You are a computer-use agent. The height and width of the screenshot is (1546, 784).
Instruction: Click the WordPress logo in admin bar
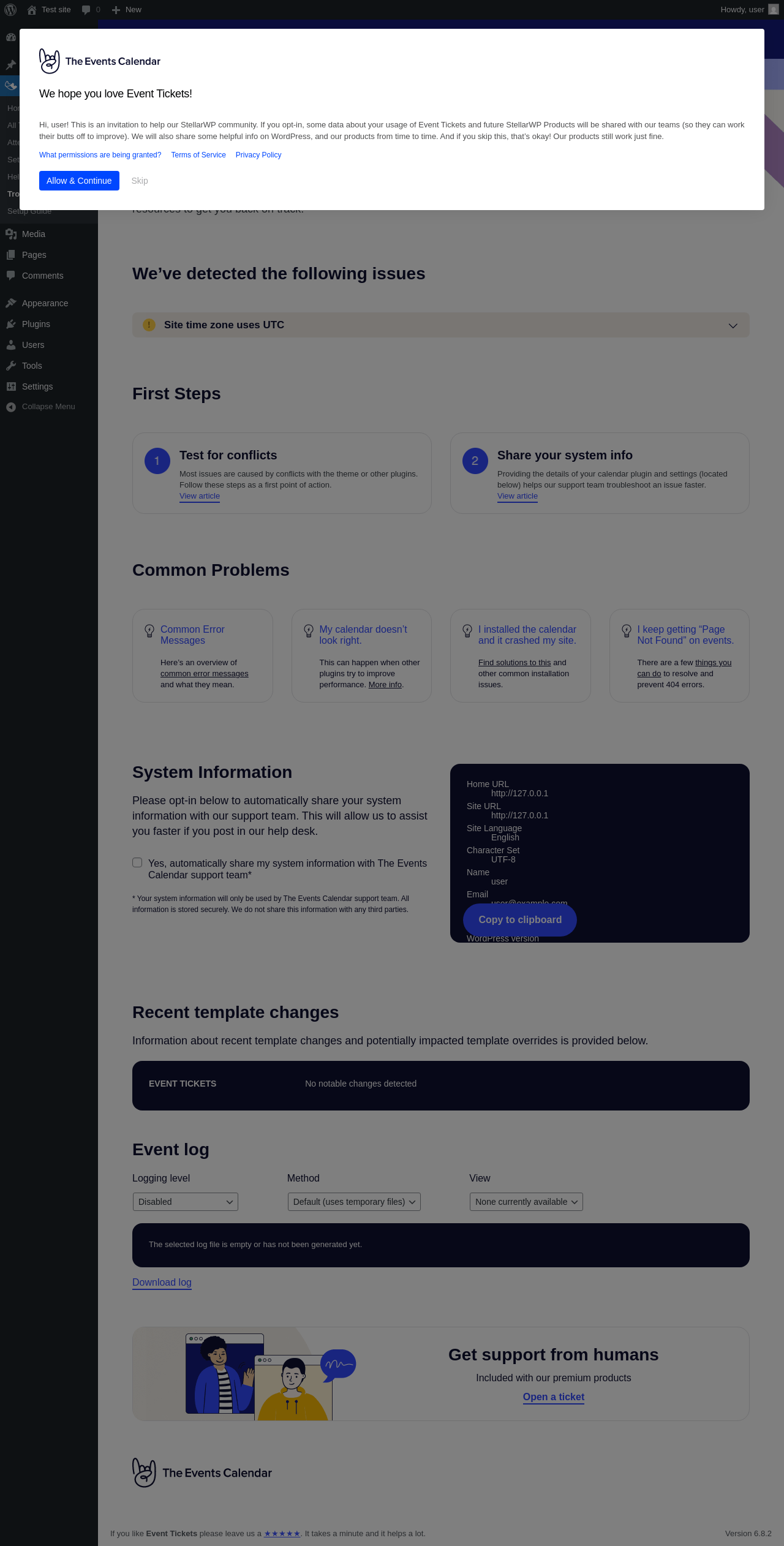[x=10, y=10]
